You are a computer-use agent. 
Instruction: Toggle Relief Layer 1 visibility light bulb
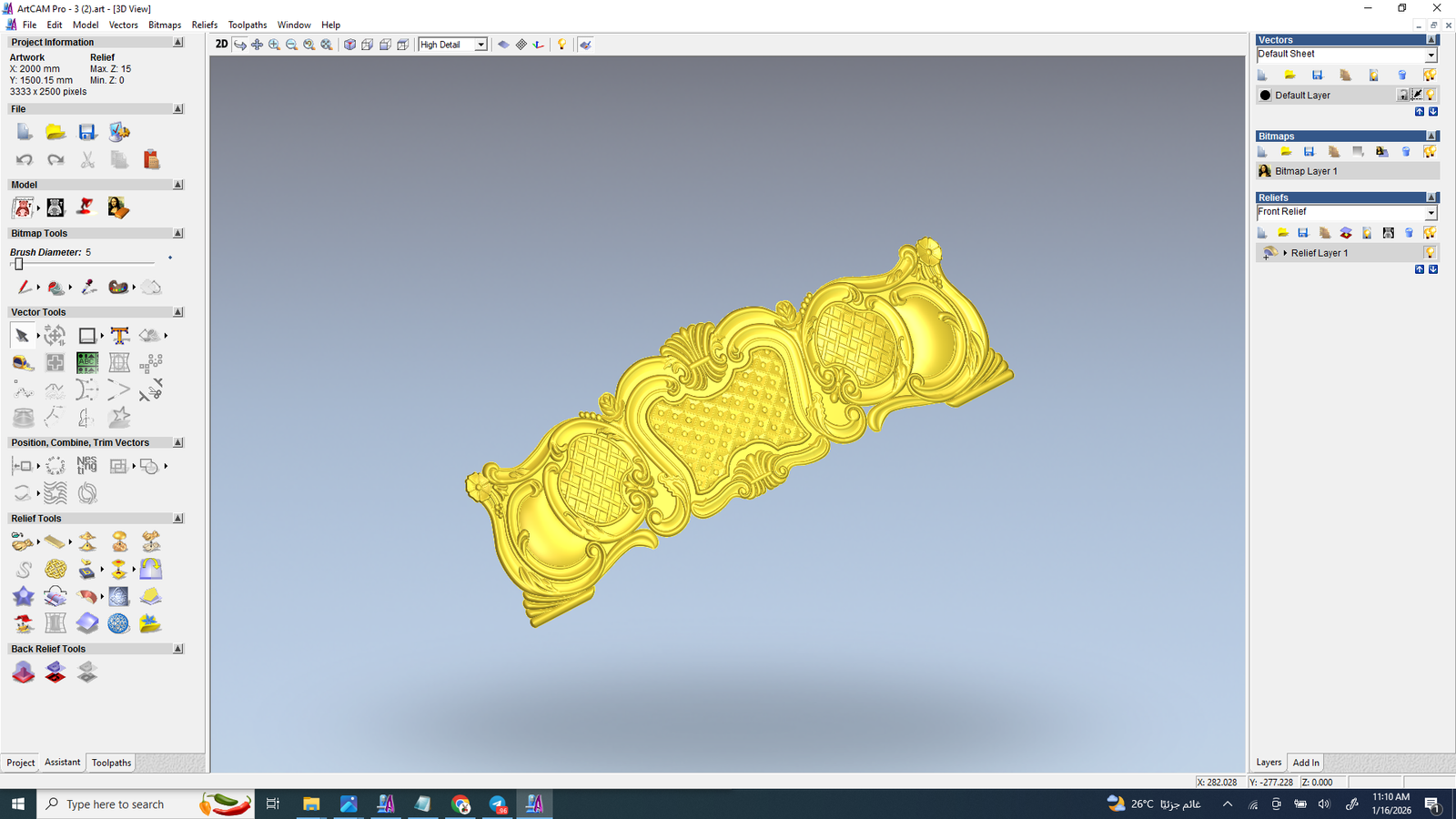[x=1430, y=253]
